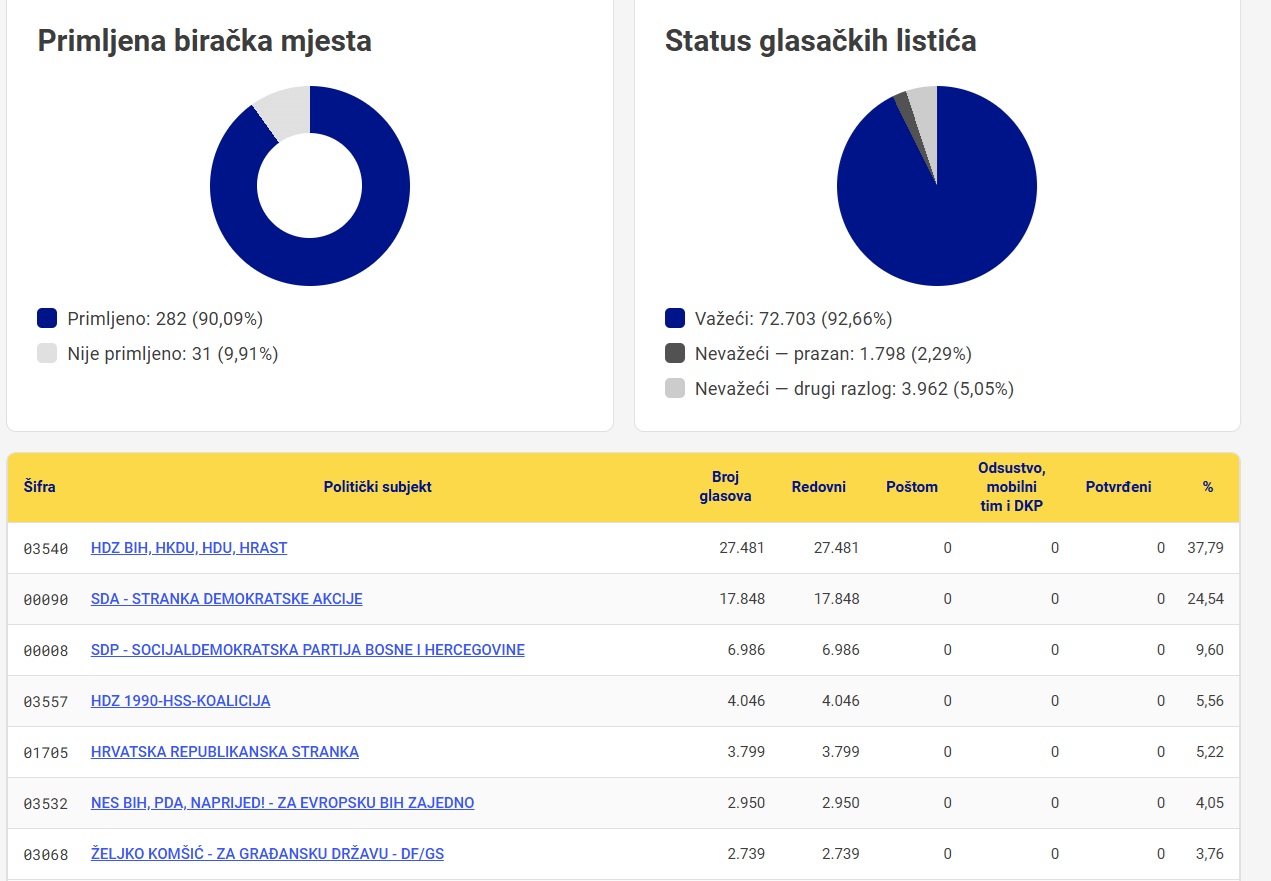Click the Odsustvo, mobilni tim i DKP header
Viewport: 1271px width, 881px height.
pyautogui.click(x=1012, y=487)
